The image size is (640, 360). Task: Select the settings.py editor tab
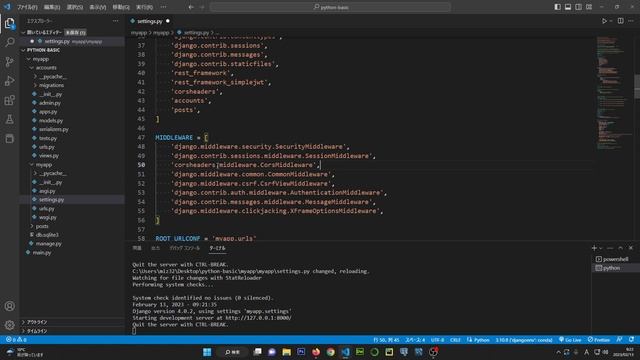click(x=150, y=21)
